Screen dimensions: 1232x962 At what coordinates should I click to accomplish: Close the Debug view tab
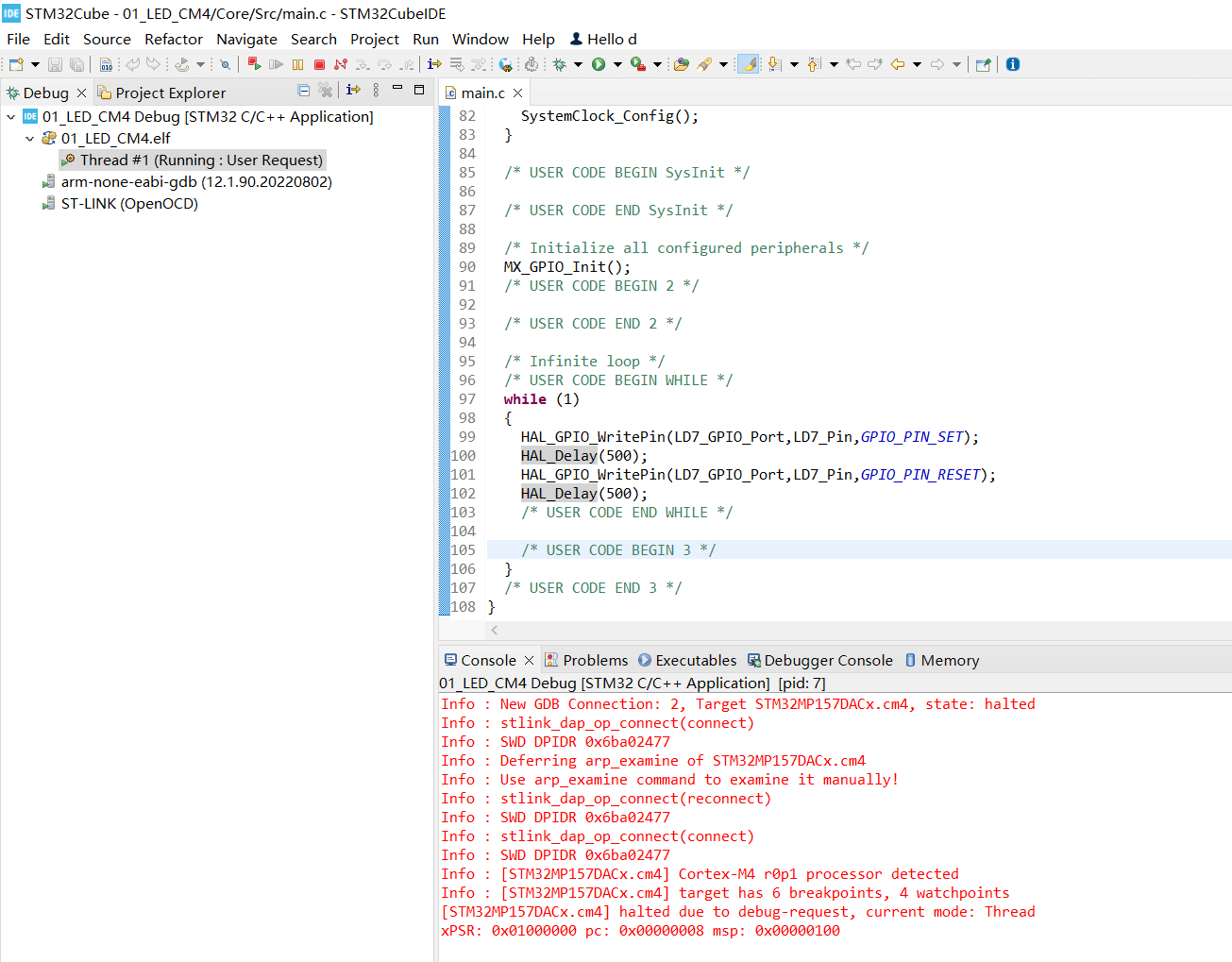tap(81, 93)
